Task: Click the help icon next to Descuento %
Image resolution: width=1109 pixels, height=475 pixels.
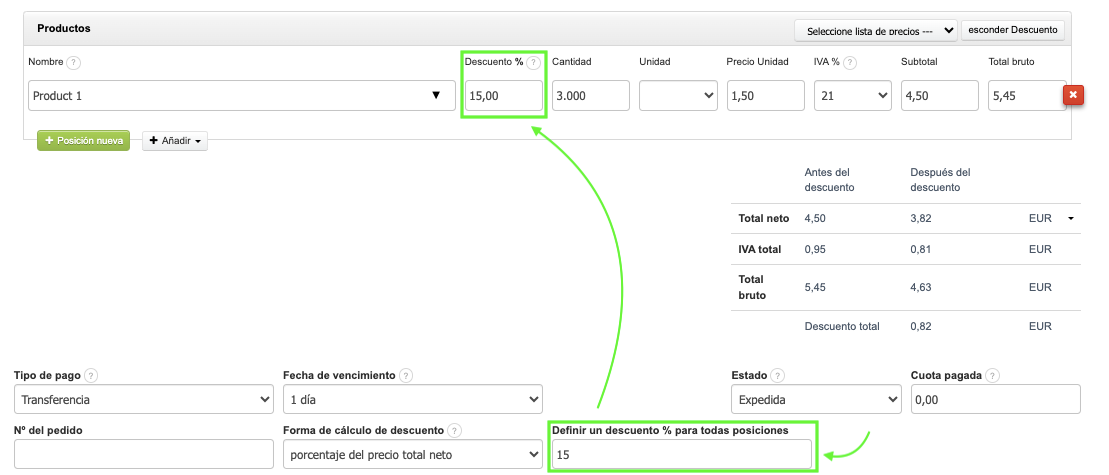Action: point(533,62)
